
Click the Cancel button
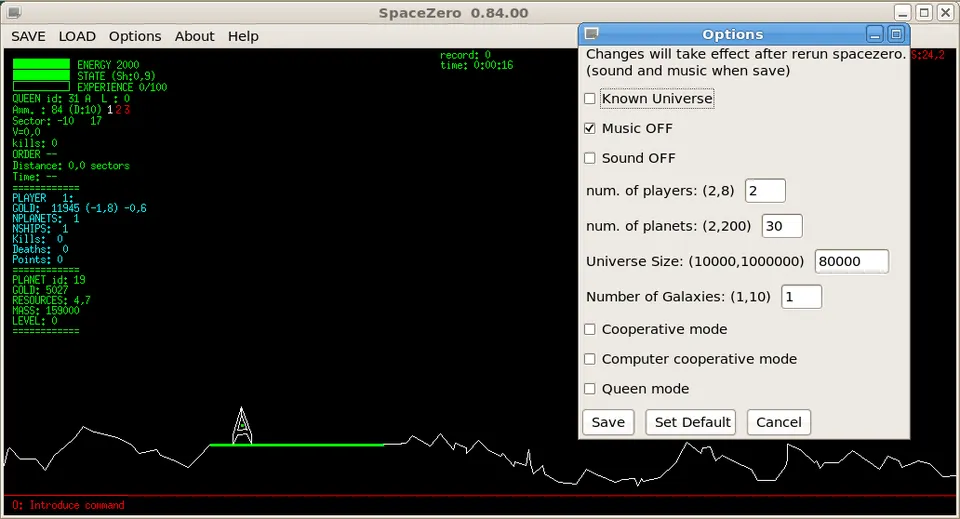(x=779, y=422)
